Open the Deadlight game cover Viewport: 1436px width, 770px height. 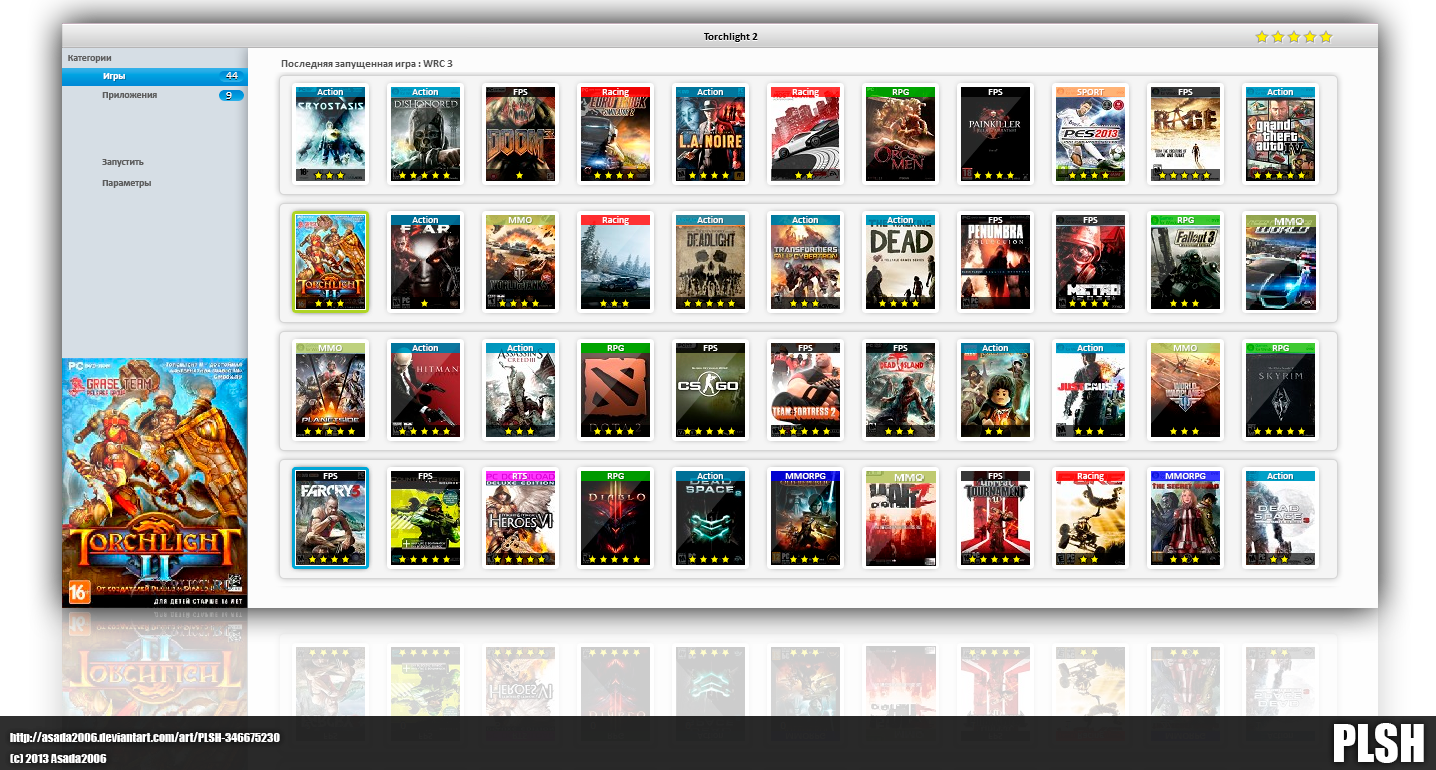[x=710, y=262]
